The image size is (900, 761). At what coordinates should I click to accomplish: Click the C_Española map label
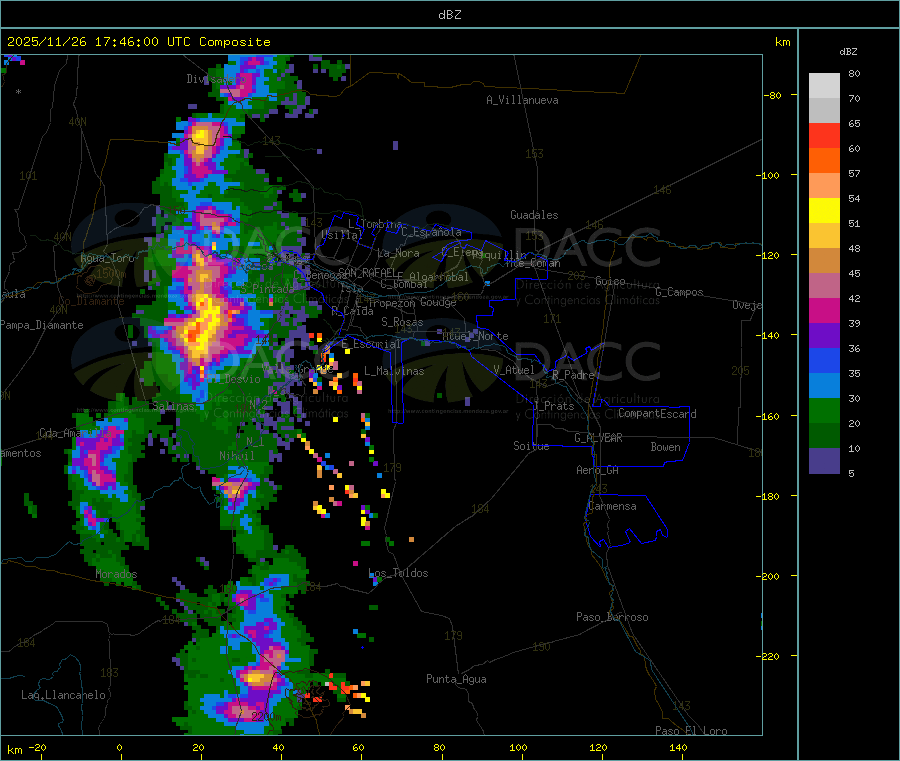[x=432, y=232]
